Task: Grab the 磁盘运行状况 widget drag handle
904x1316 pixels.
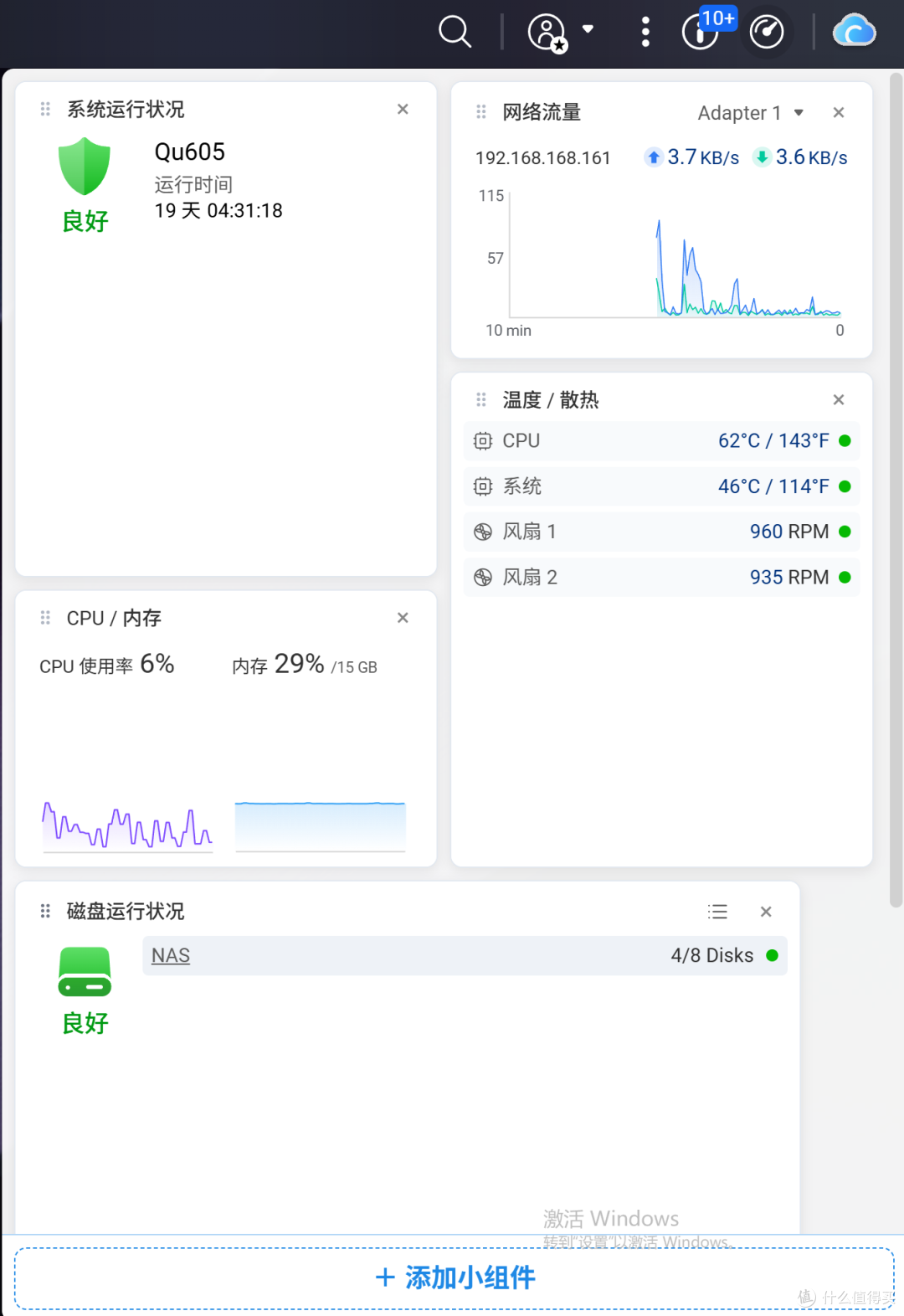Action: [x=45, y=911]
